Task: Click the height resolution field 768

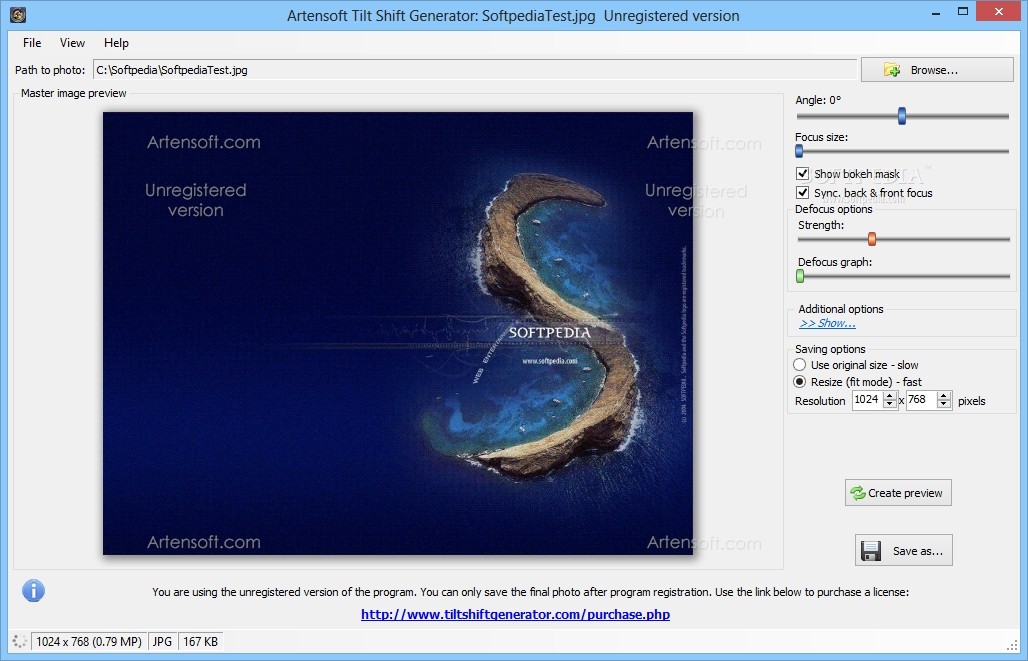Action: [921, 400]
